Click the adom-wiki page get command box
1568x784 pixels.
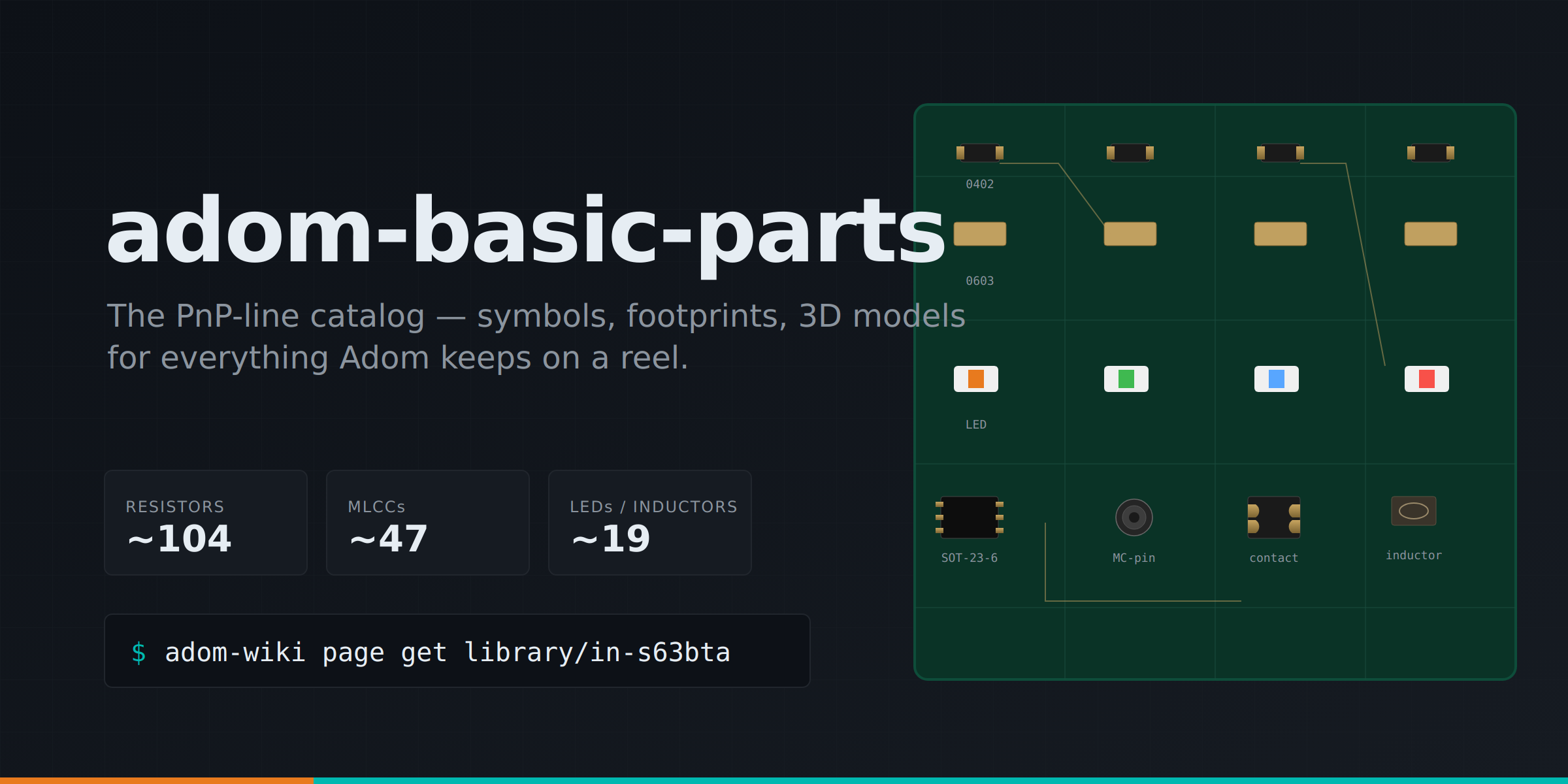(x=457, y=651)
